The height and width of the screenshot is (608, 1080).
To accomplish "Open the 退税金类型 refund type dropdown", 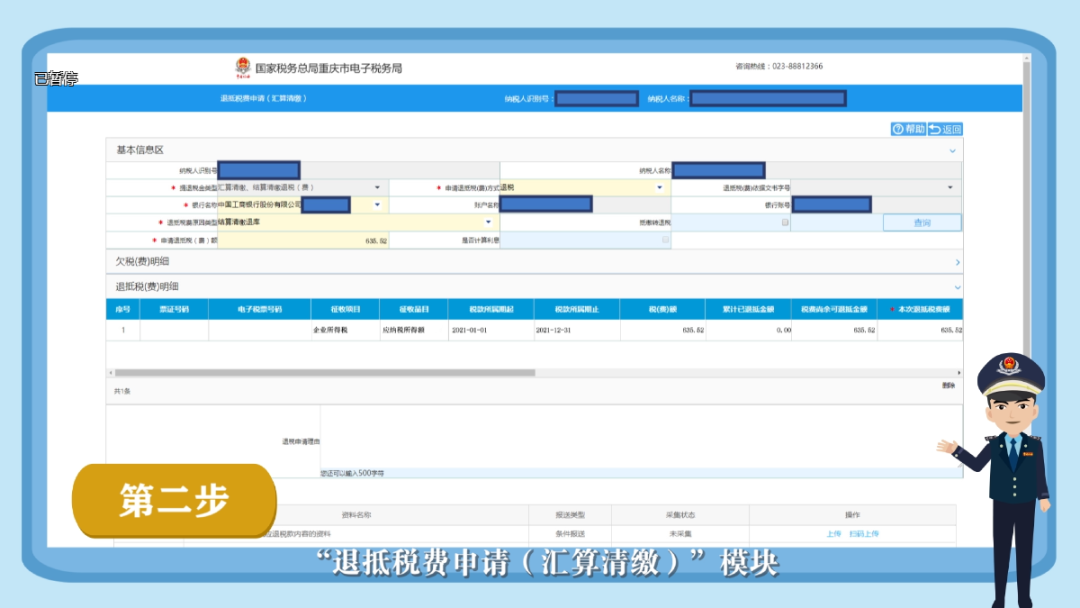I will tap(377, 187).
